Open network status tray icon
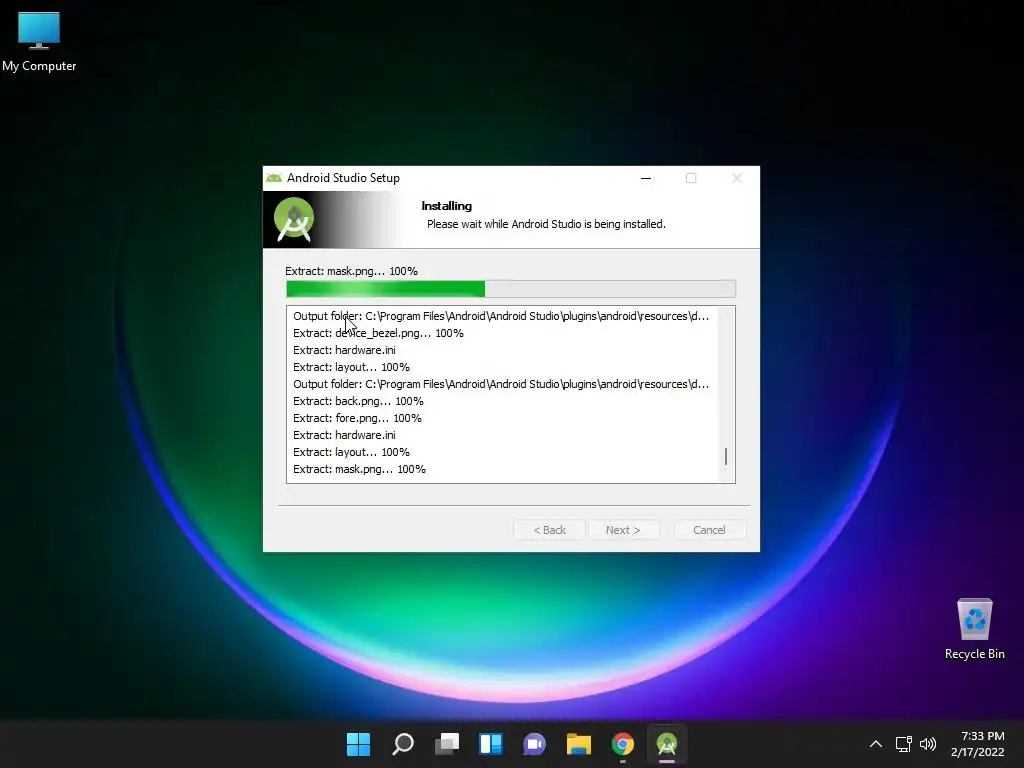1024x768 pixels. click(x=903, y=744)
